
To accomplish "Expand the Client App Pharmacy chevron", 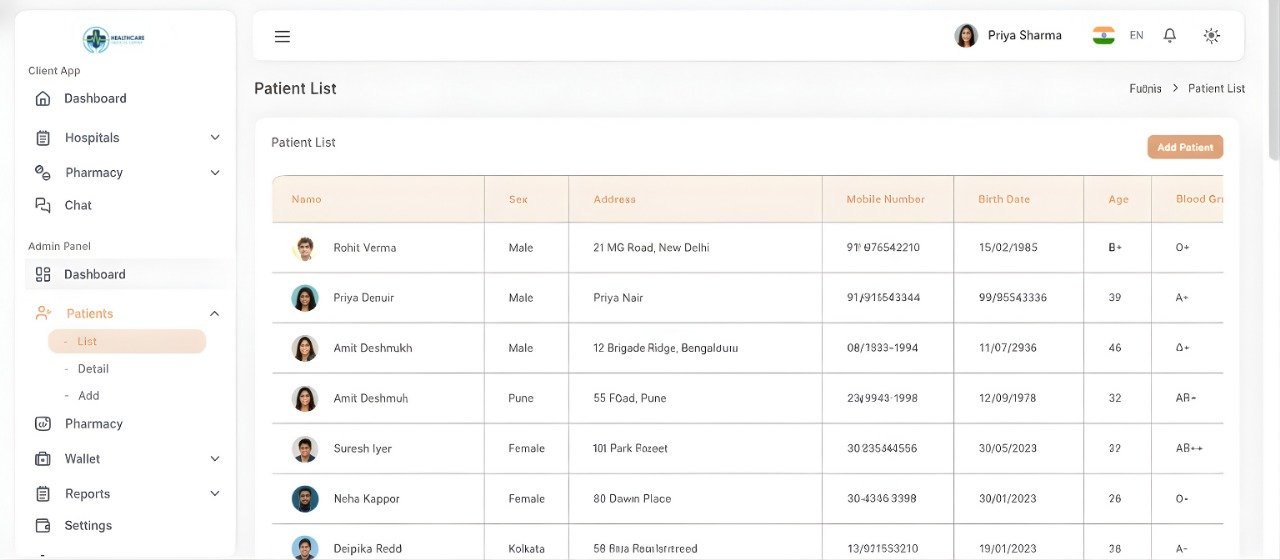I will [x=215, y=173].
